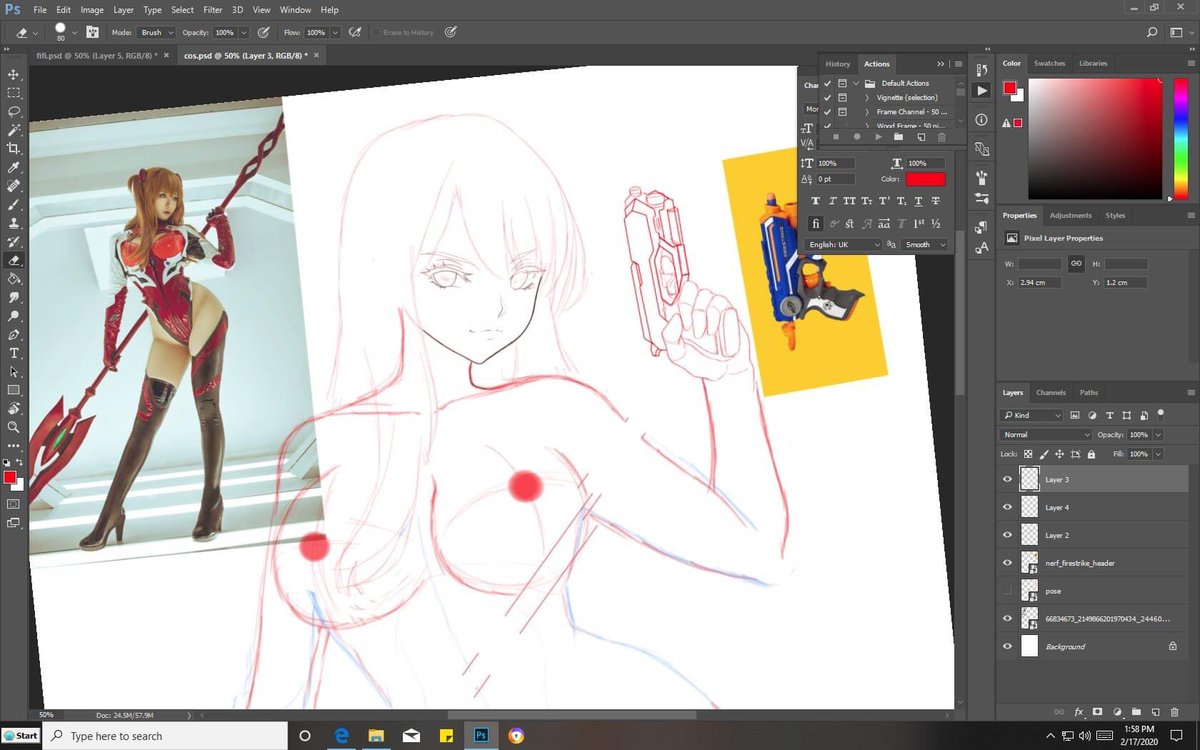This screenshot has height=750, width=1200.
Task: Open the Layer menu
Action: (x=123, y=9)
